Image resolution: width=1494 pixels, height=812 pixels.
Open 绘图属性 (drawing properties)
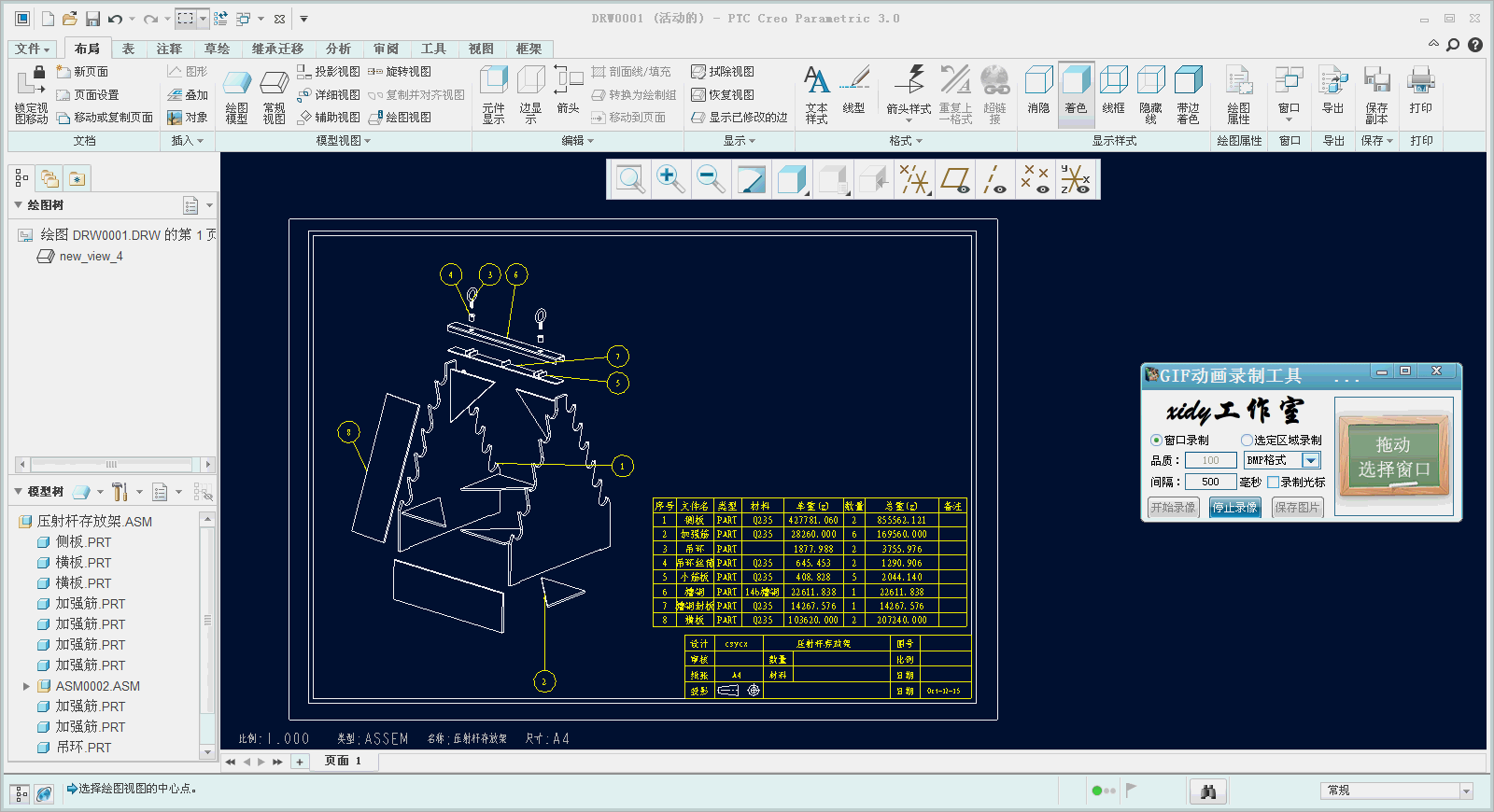pos(1238,95)
